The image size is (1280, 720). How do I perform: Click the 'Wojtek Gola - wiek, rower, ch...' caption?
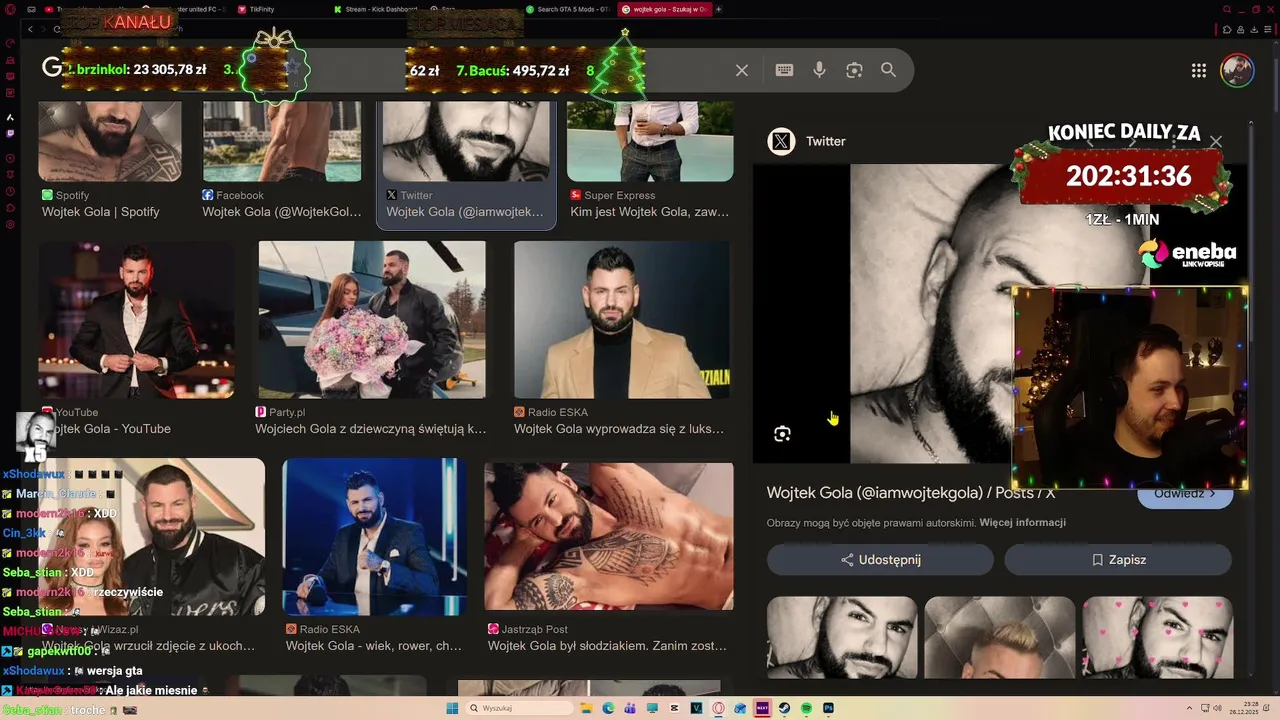(x=374, y=646)
